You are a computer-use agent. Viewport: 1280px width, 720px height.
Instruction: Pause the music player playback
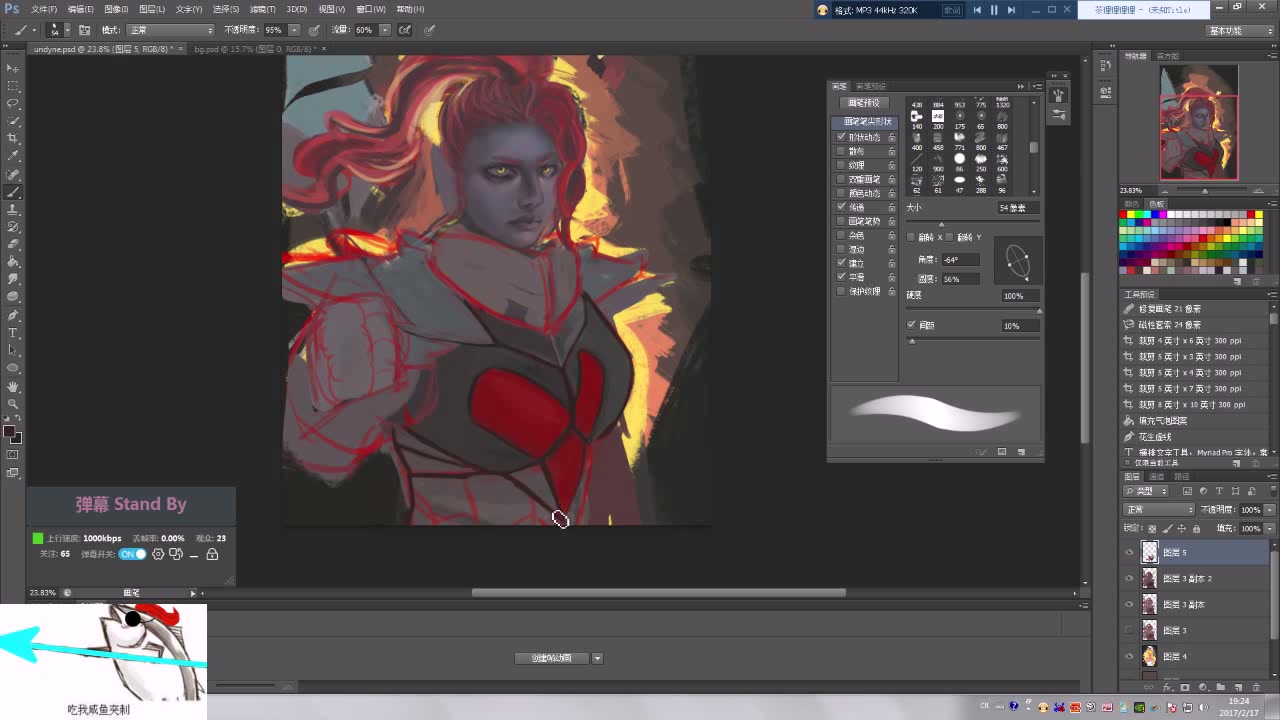994,10
